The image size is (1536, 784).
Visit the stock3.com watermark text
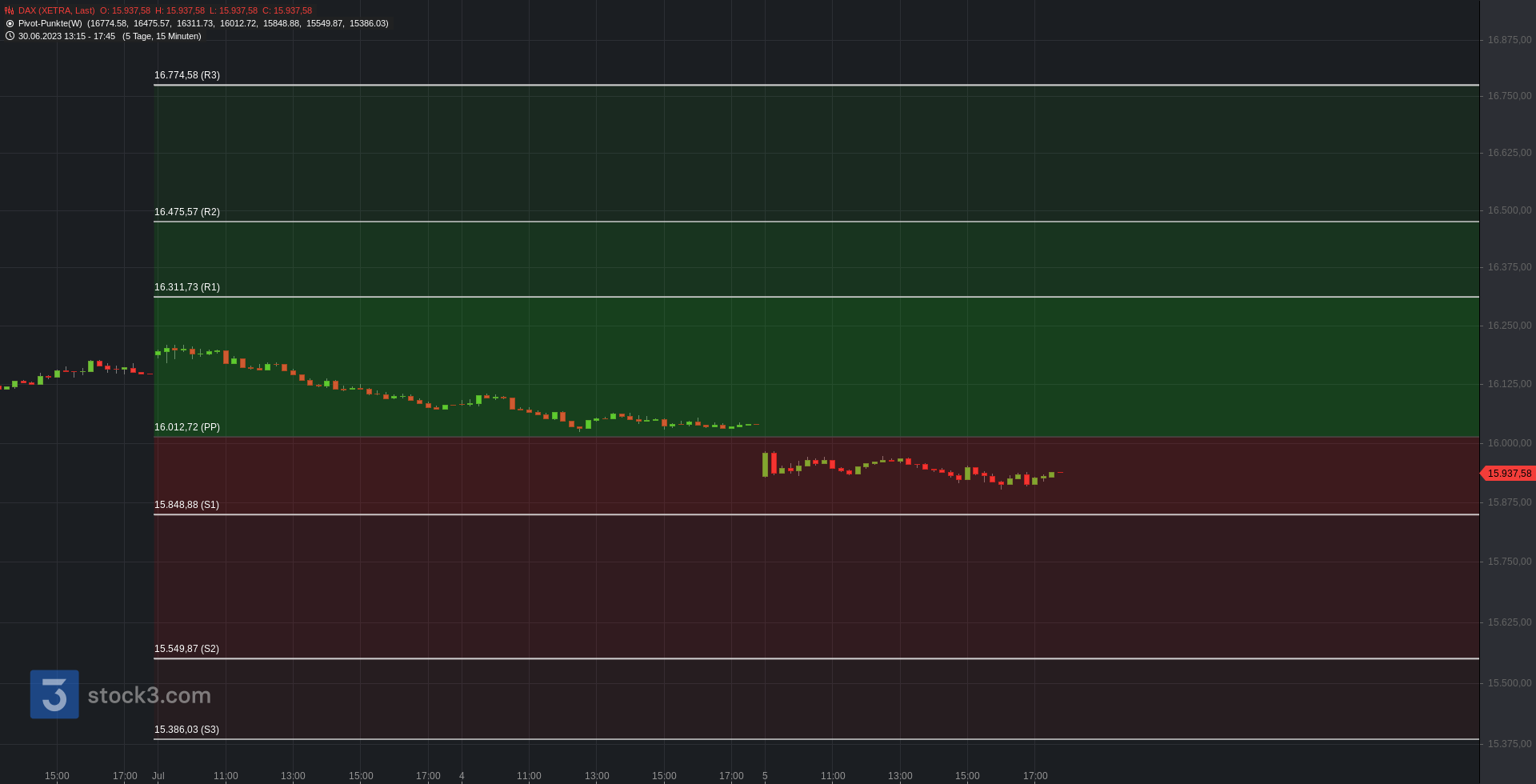149,695
